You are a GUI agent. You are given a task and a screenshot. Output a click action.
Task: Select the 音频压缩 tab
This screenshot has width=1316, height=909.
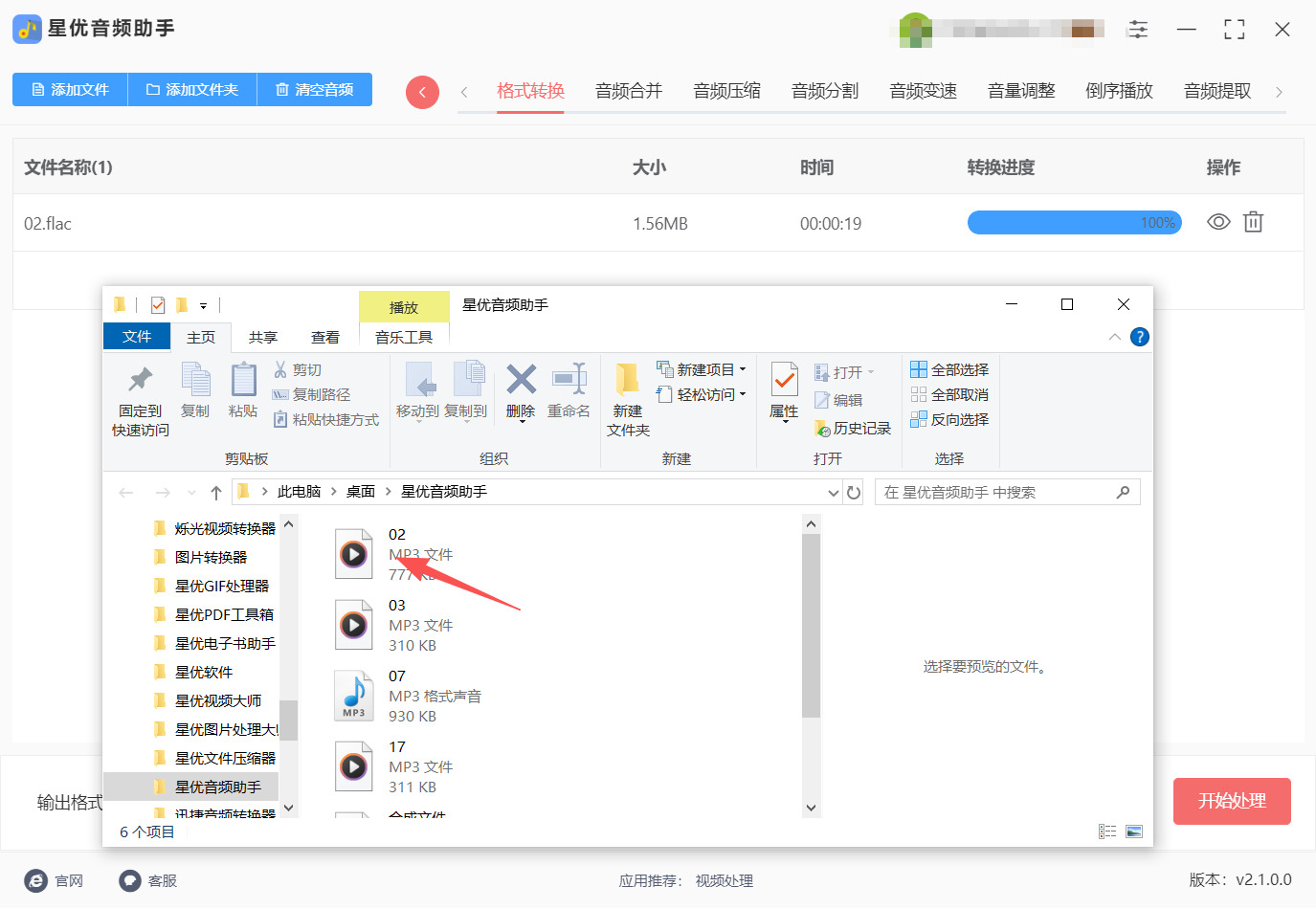(x=727, y=91)
